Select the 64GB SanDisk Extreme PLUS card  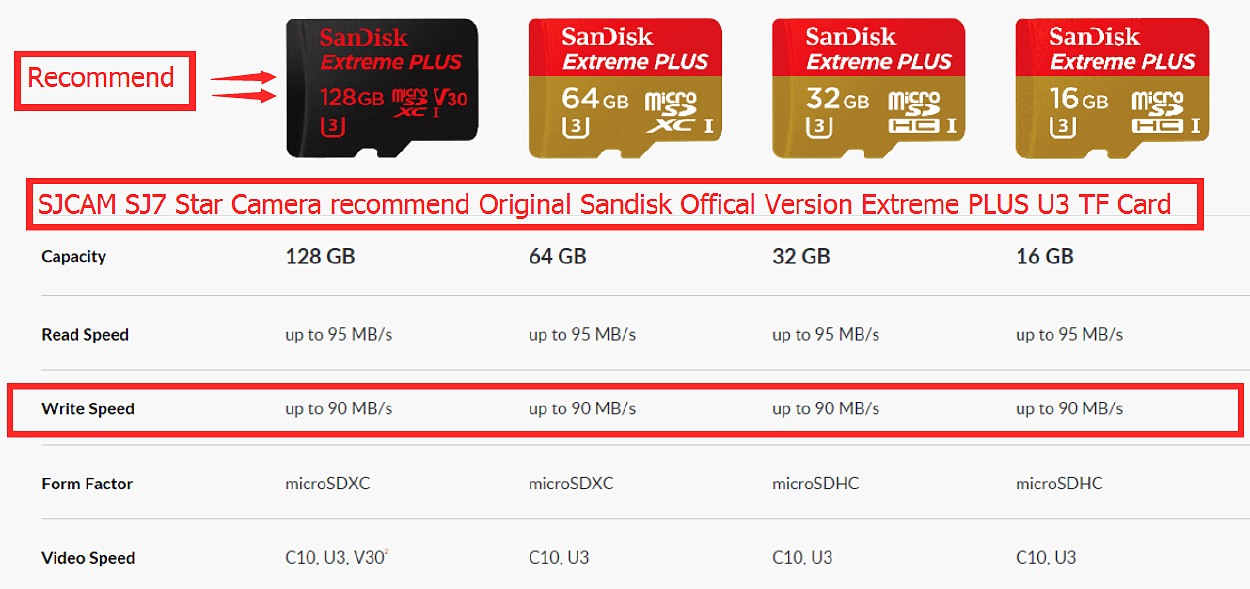(x=625, y=88)
